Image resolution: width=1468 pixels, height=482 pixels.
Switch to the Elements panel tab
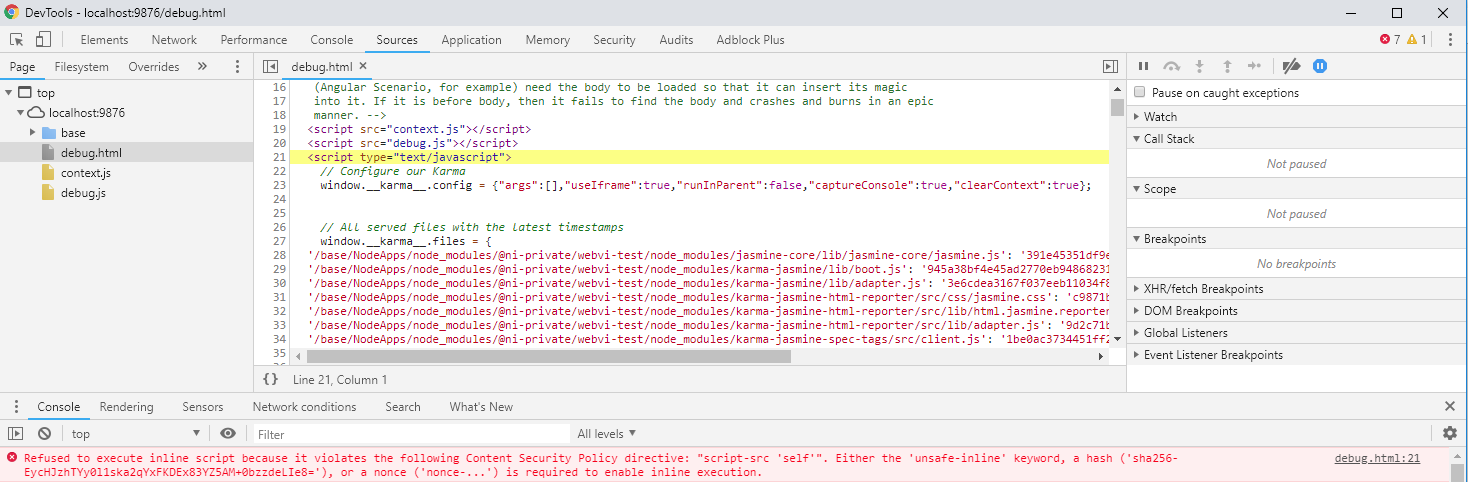(104, 40)
